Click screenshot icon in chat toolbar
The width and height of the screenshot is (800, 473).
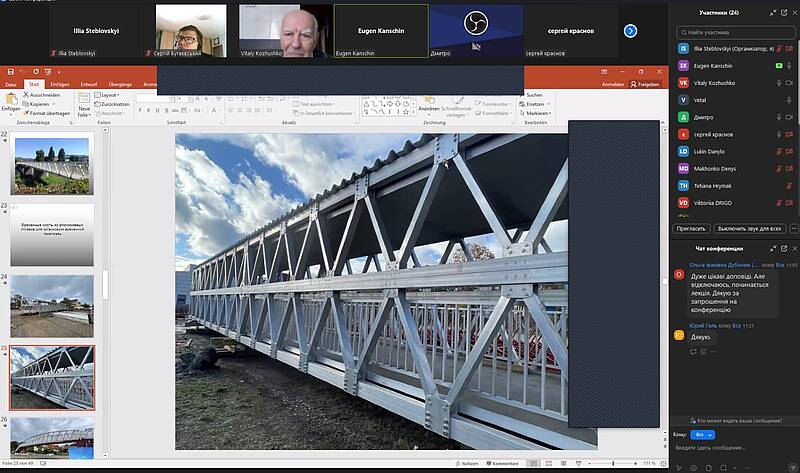pos(723,467)
